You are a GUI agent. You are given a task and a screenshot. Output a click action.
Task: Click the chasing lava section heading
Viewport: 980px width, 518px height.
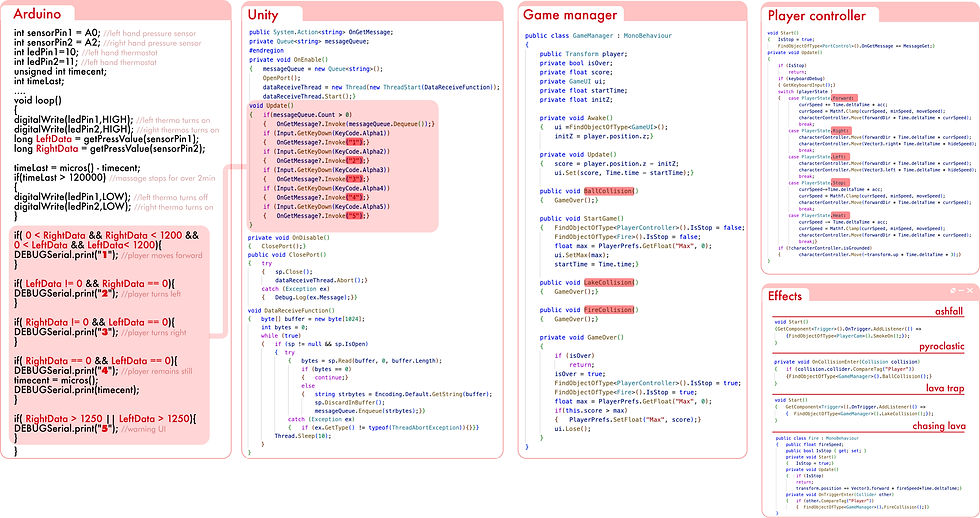[939, 426]
